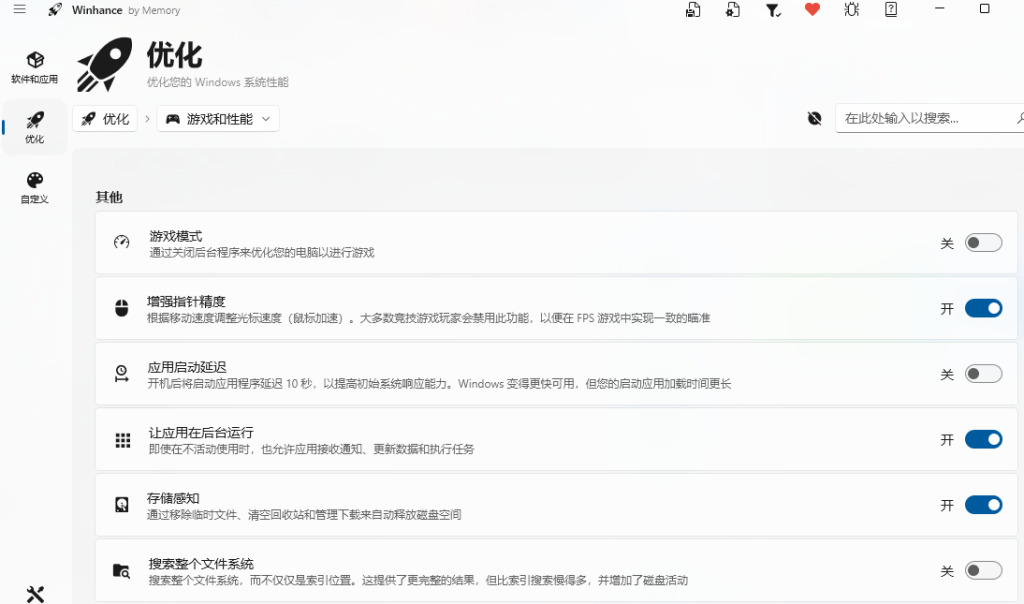Click the Winhance rocket logo in title bar
1024x604 pixels.
tap(56, 10)
